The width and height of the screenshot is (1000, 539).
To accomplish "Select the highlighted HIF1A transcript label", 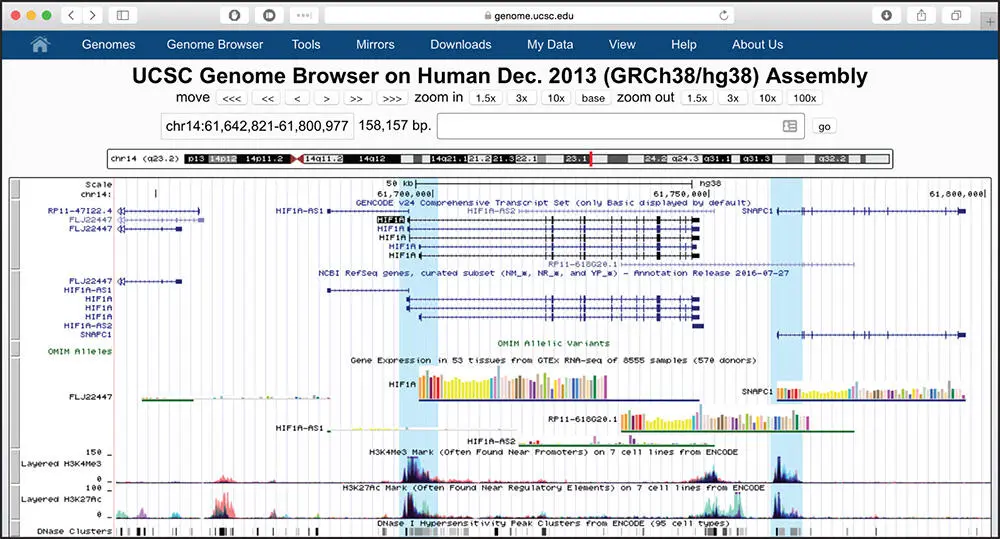I will 391,220.
